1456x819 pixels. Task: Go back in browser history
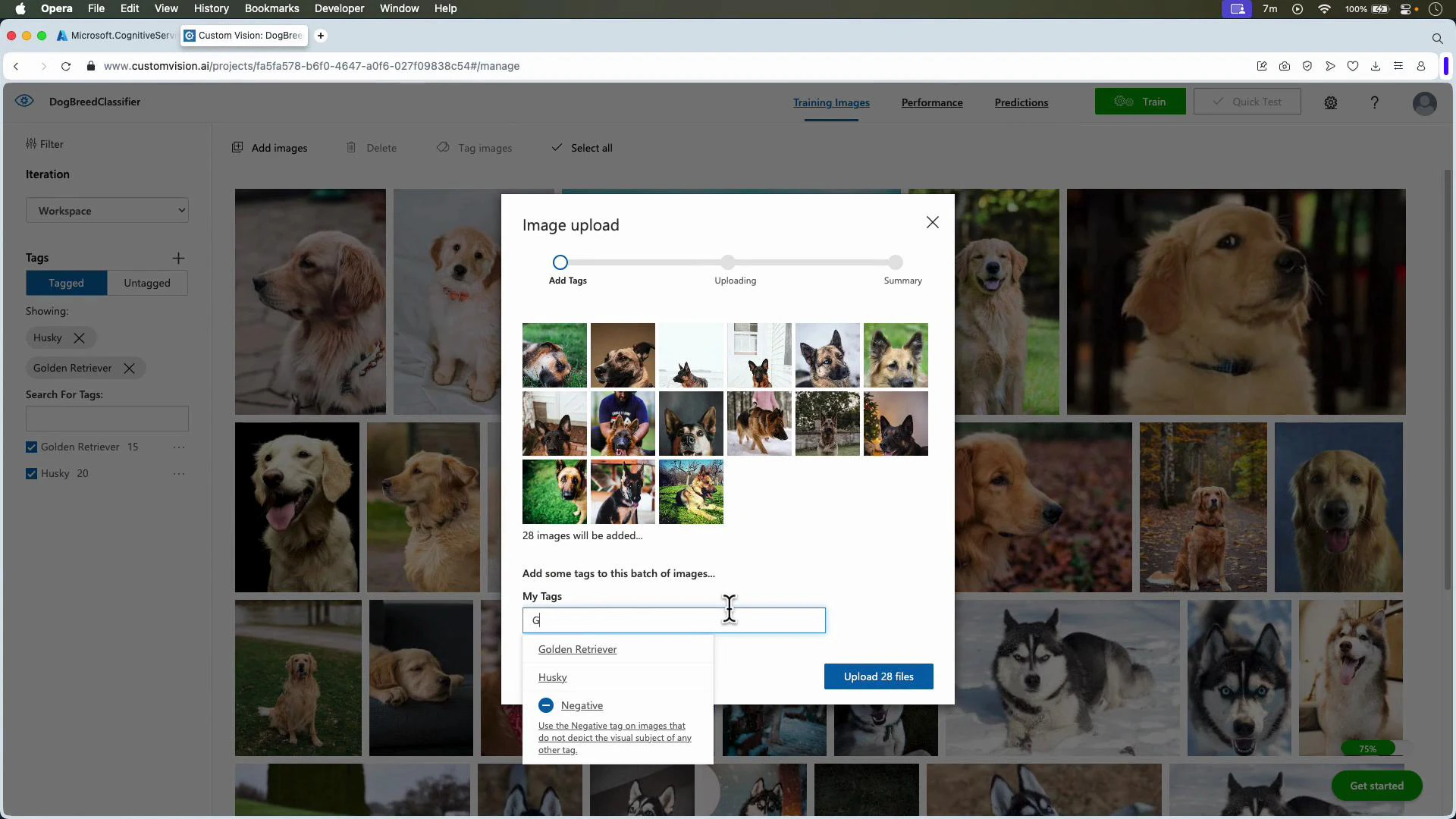click(16, 66)
